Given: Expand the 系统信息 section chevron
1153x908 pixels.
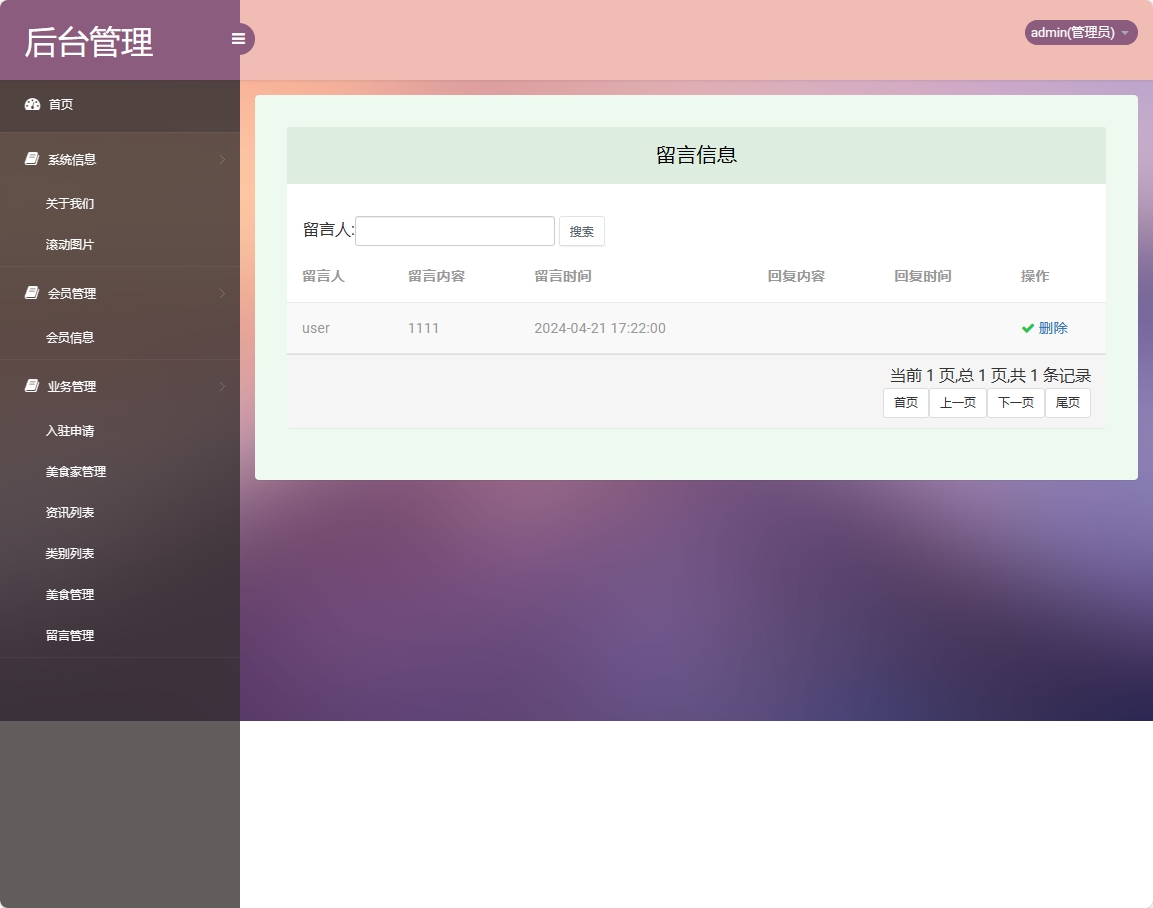Looking at the screenshot, I should 221,159.
